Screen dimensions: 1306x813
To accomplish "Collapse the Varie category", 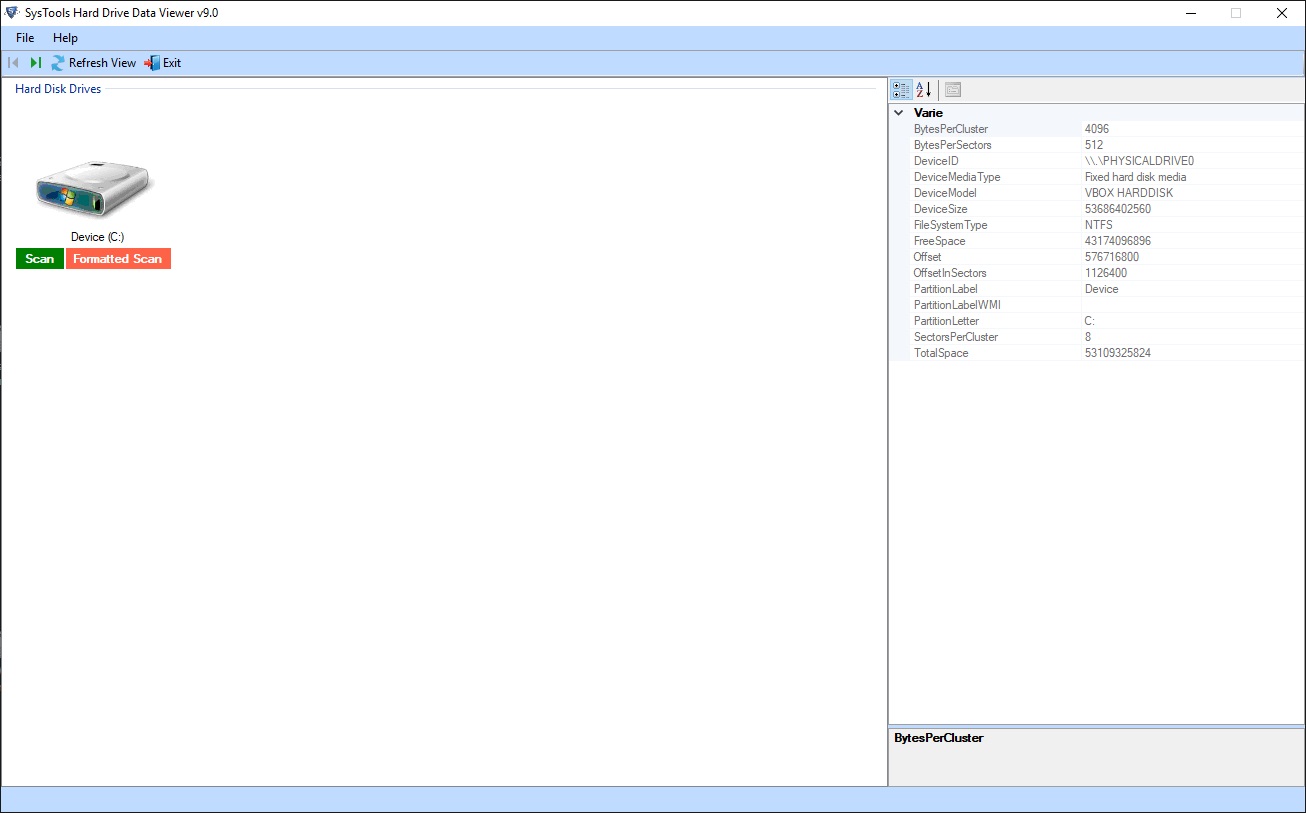I will pos(899,113).
